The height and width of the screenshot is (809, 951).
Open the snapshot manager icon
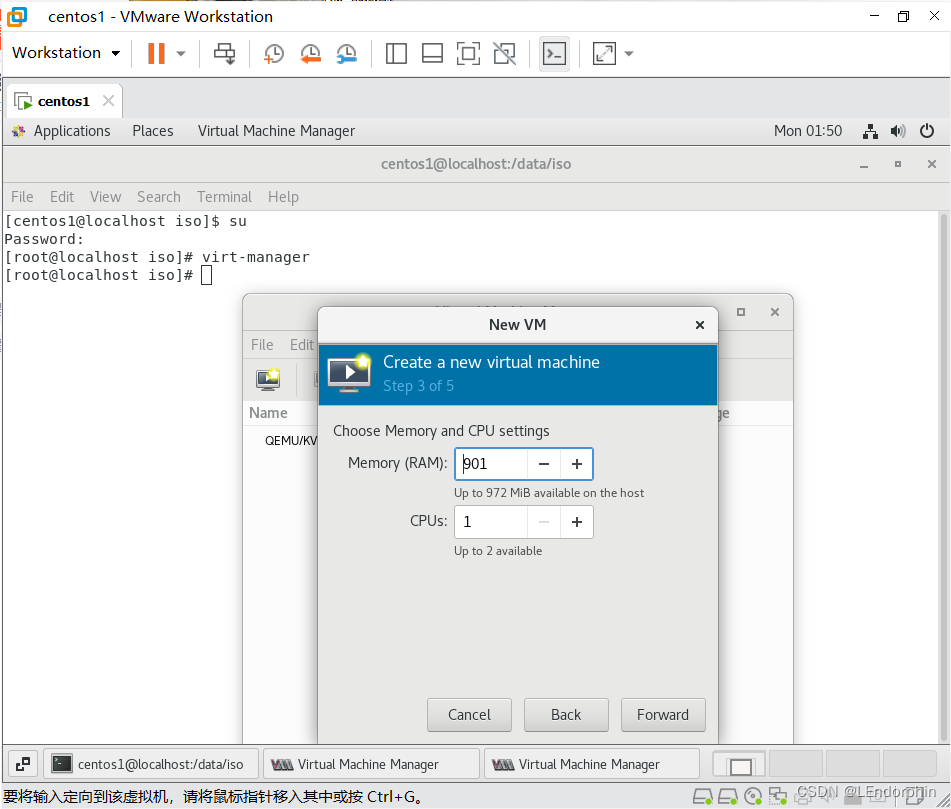346,53
